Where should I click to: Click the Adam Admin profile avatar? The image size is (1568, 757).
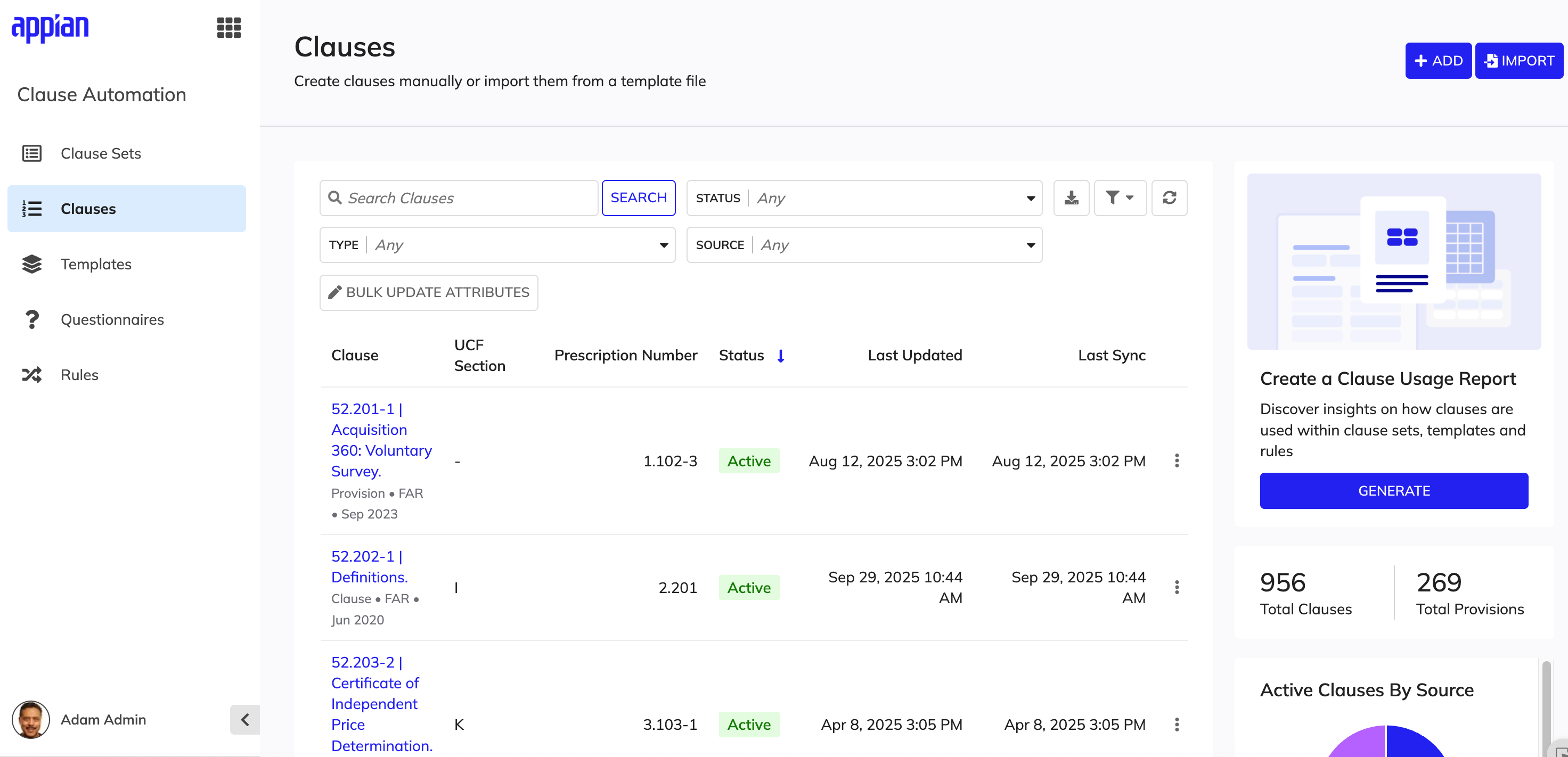pyautogui.click(x=30, y=719)
